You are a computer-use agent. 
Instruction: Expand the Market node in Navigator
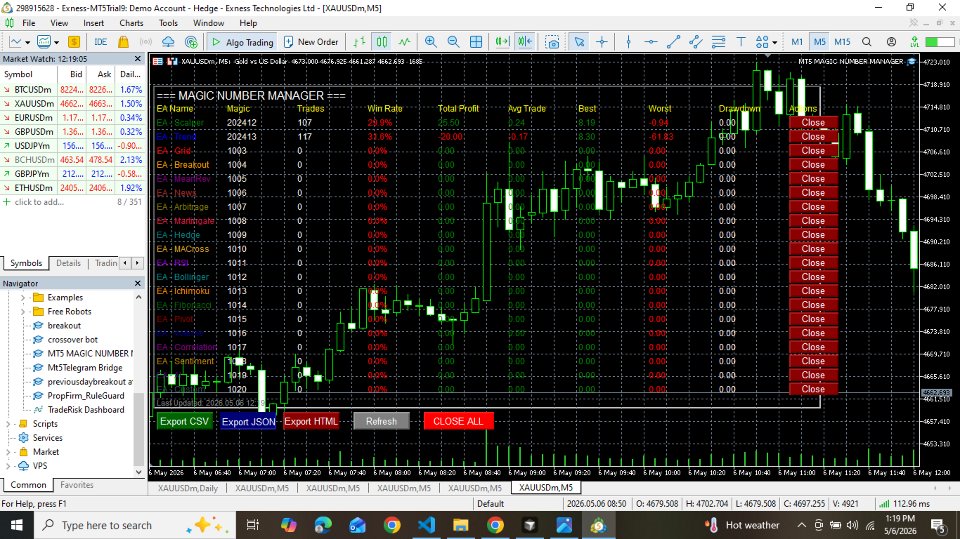coord(8,452)
